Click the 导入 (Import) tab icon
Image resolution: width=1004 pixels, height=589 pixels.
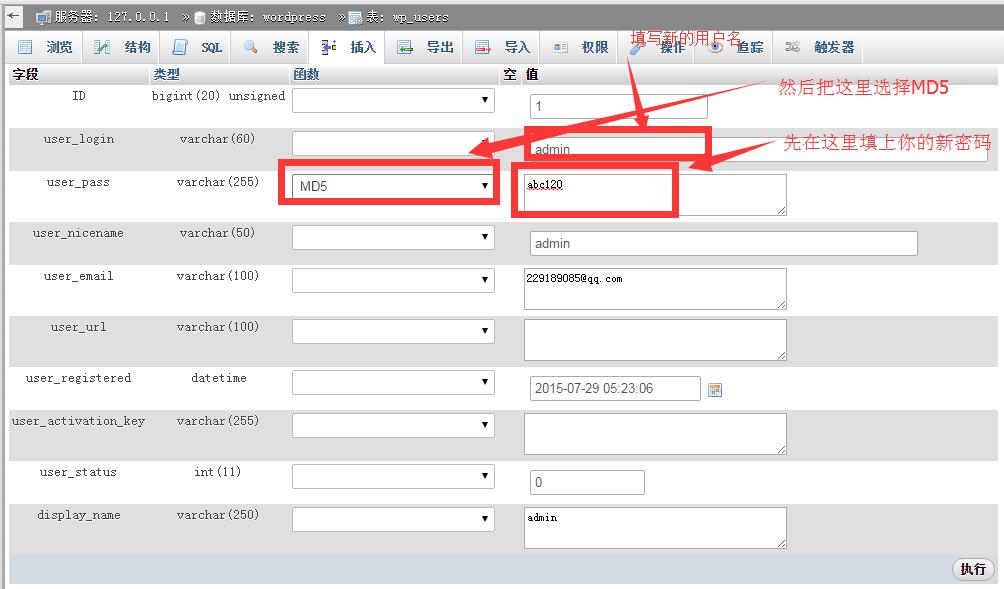click(483, 47)
